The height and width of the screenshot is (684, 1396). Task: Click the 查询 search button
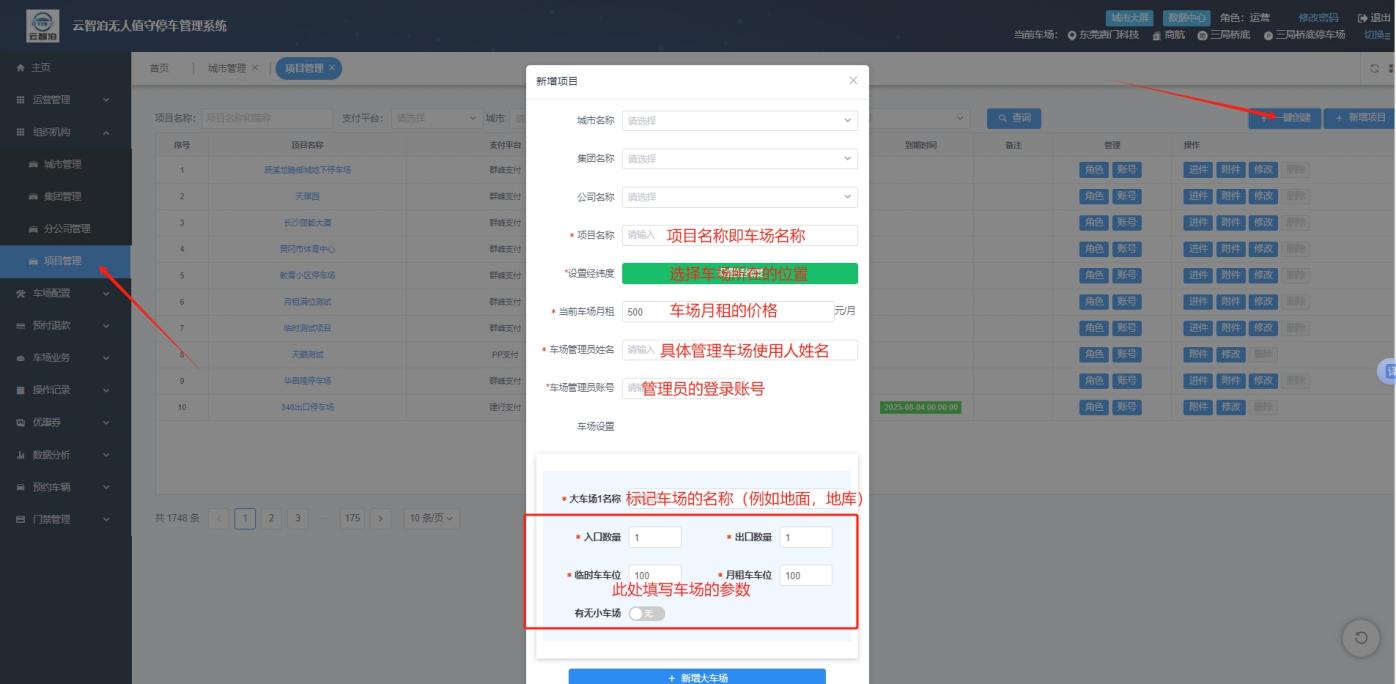(x=1014, y=119)
